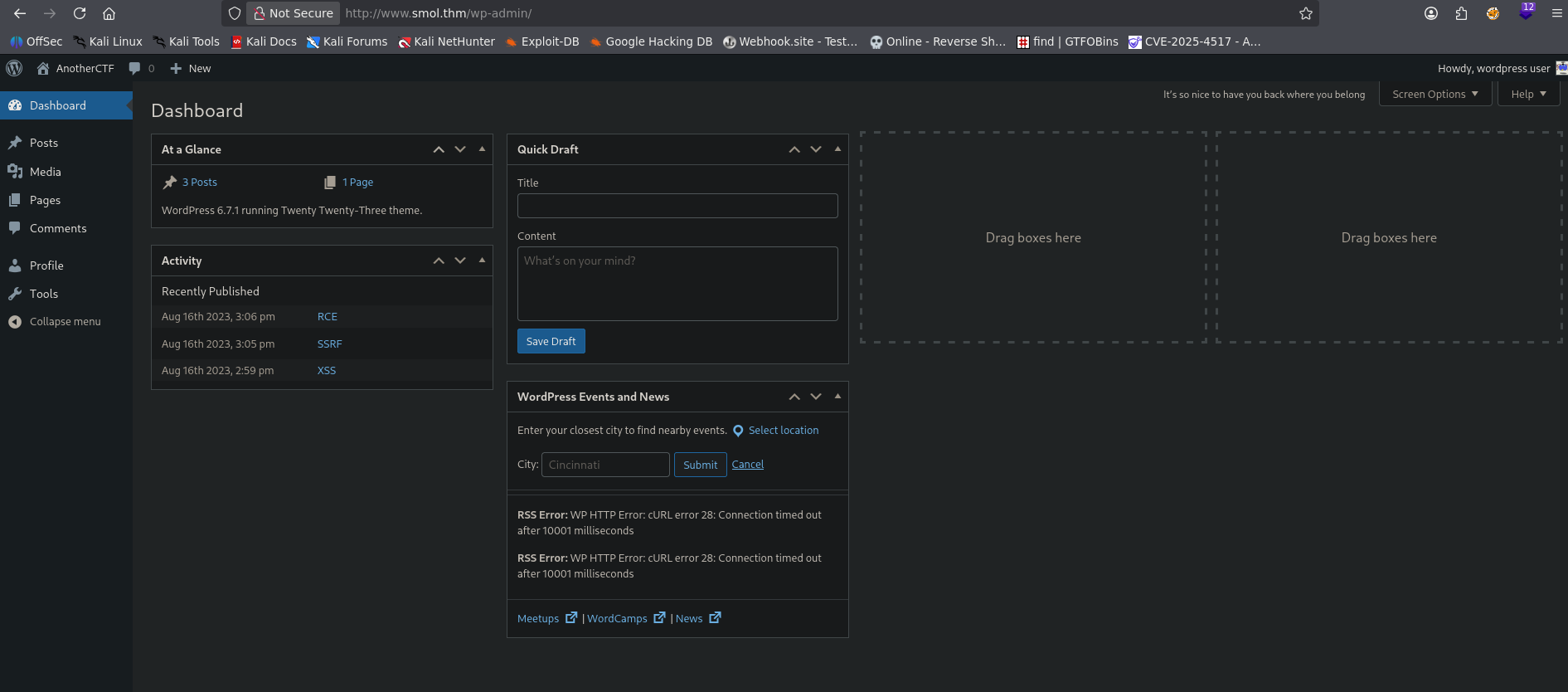Open the browser extensions puzzle icon
1568x692 pixels.
pyautogui.click(x=1461, y=13)
